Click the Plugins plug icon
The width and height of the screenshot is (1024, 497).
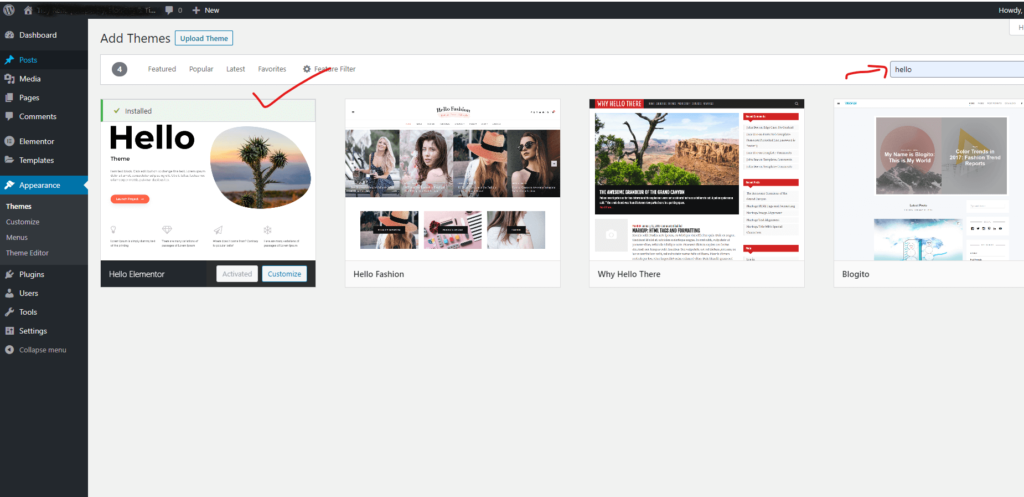9,275
